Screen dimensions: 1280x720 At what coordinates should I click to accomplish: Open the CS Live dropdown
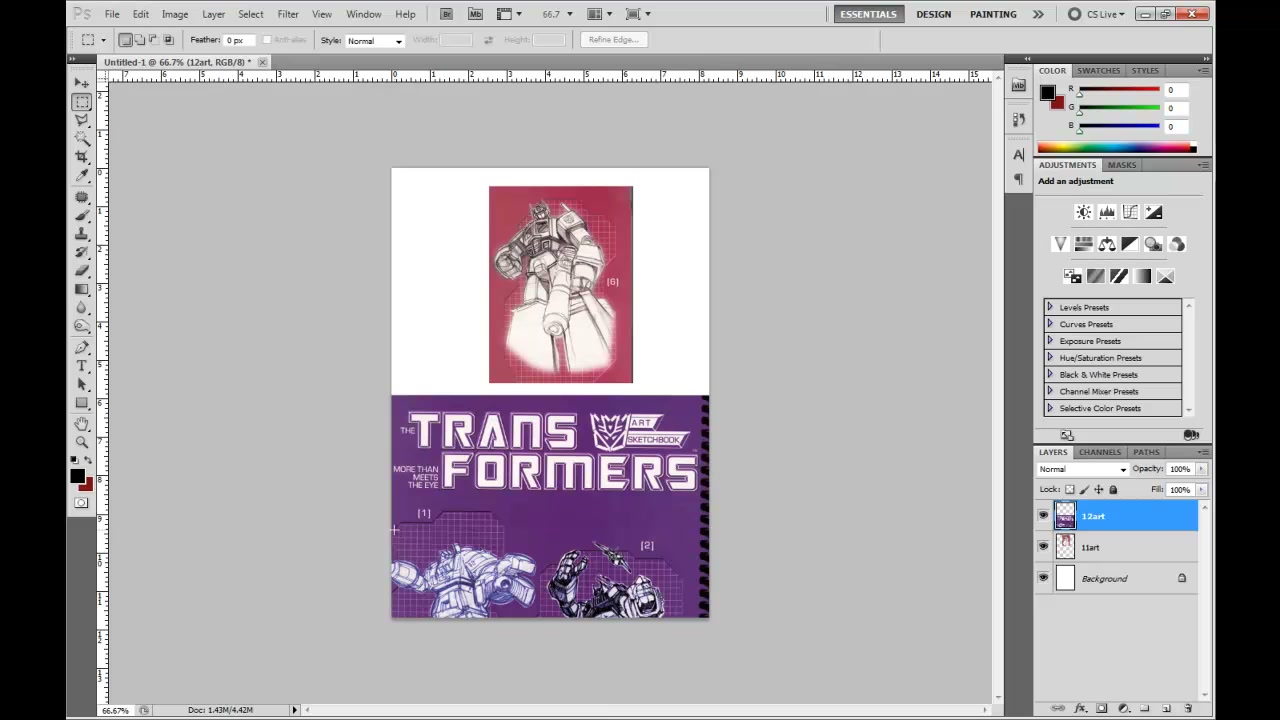[1097, 14]
